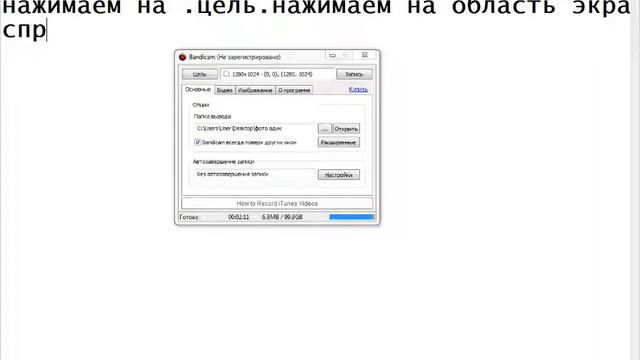This screenshot has width=640, height=360.
Task: Browse output folder with the ... button
Action: [324, 129]
